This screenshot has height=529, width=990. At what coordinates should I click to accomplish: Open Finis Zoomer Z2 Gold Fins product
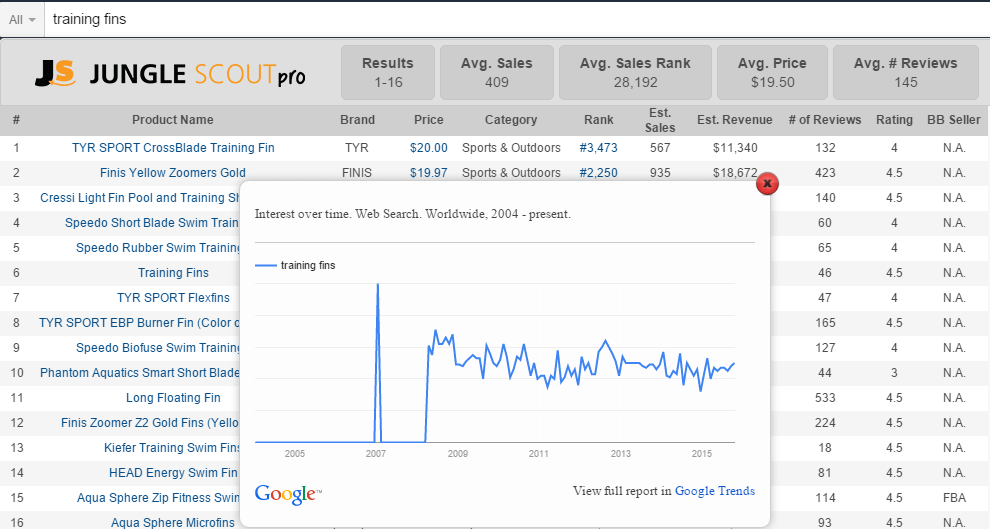click(150, 422)
